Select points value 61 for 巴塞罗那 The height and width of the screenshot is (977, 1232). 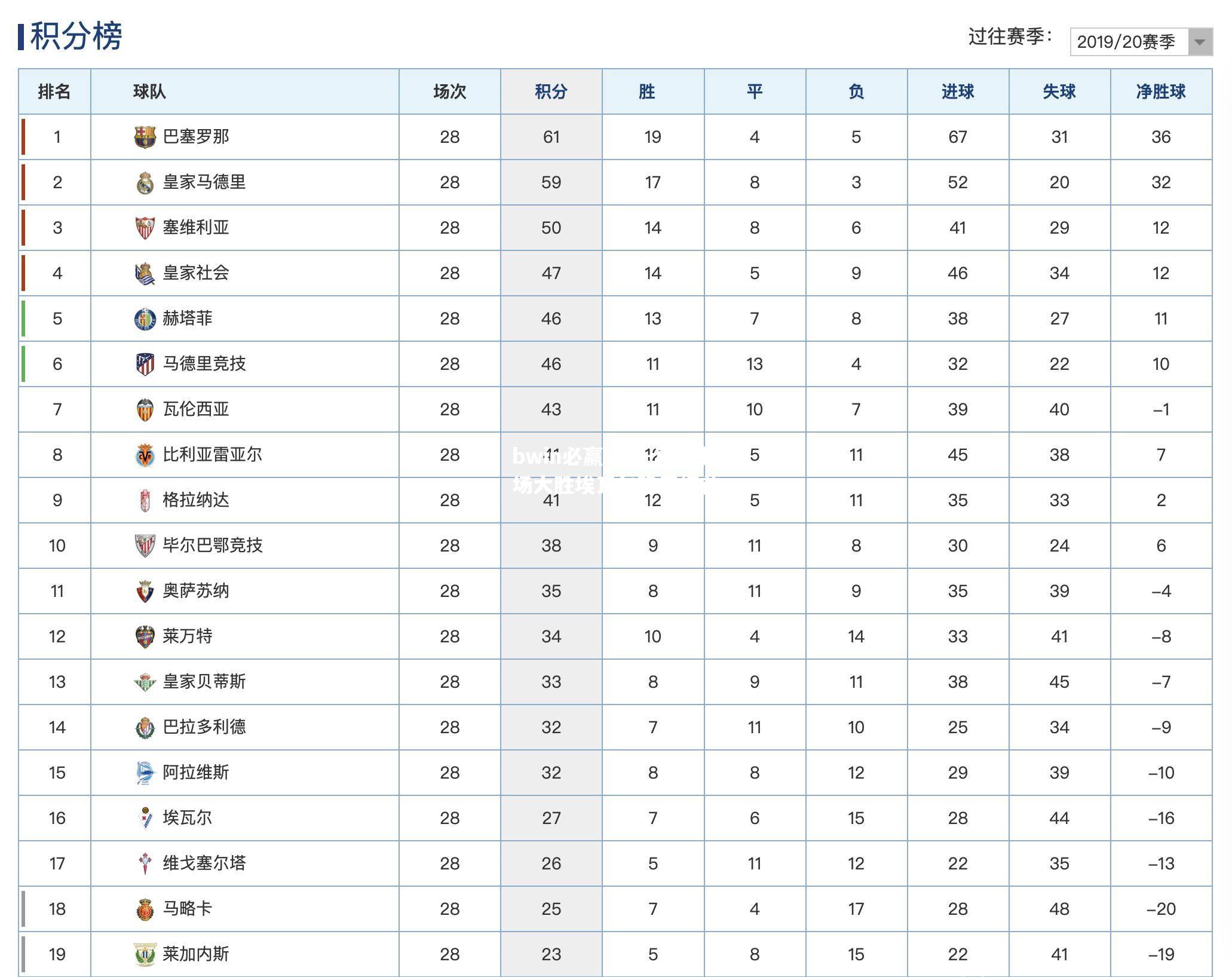(x=551, y=137)
